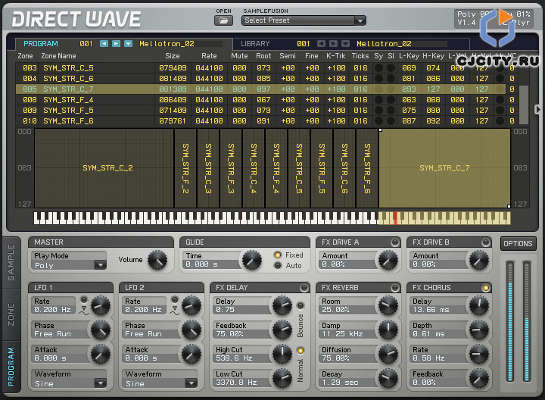Select zone row SYM_STR_C_6
The width and height of the screenshot is (545, 400).
click(x=266, y=79)
